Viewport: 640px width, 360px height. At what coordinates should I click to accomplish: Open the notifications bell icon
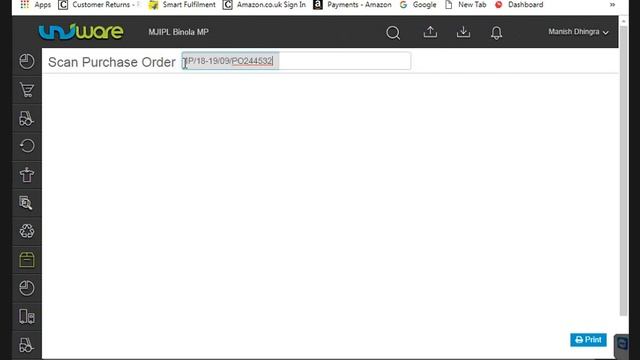(496, 33)
